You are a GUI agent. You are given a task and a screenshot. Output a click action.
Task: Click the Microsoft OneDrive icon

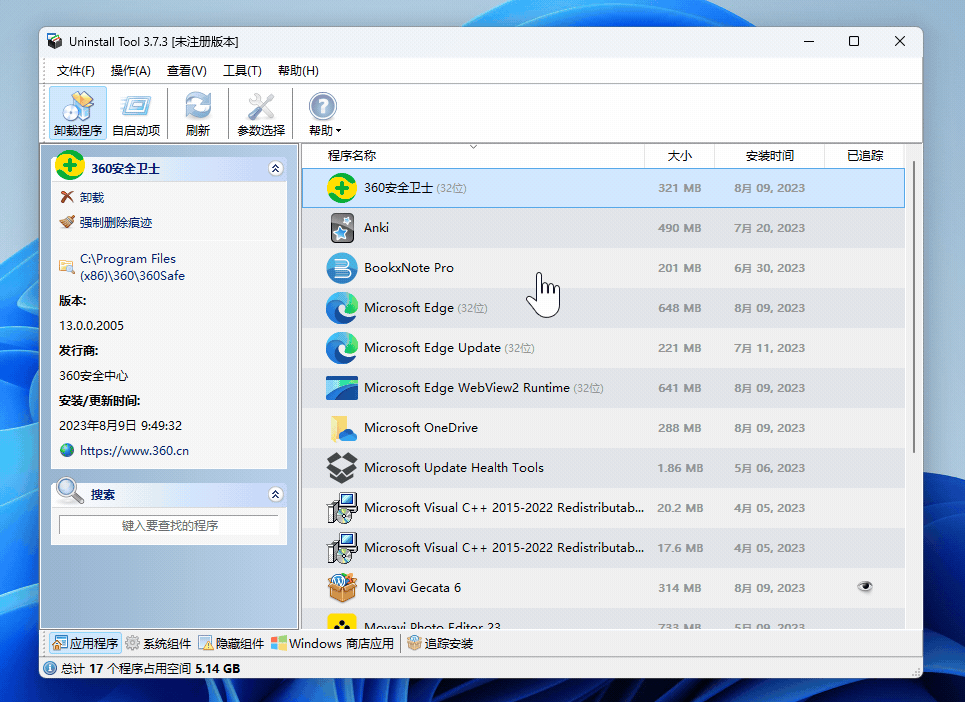point(343,428)
